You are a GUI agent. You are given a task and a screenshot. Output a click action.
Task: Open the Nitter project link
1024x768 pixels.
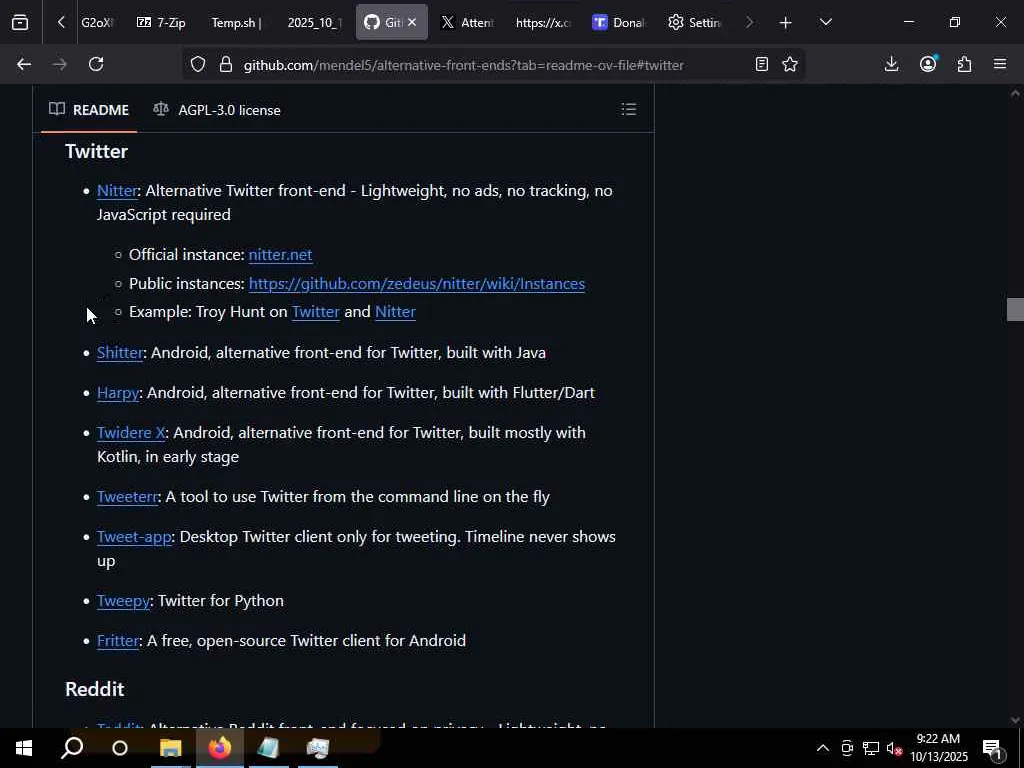(x=118, y=191)
